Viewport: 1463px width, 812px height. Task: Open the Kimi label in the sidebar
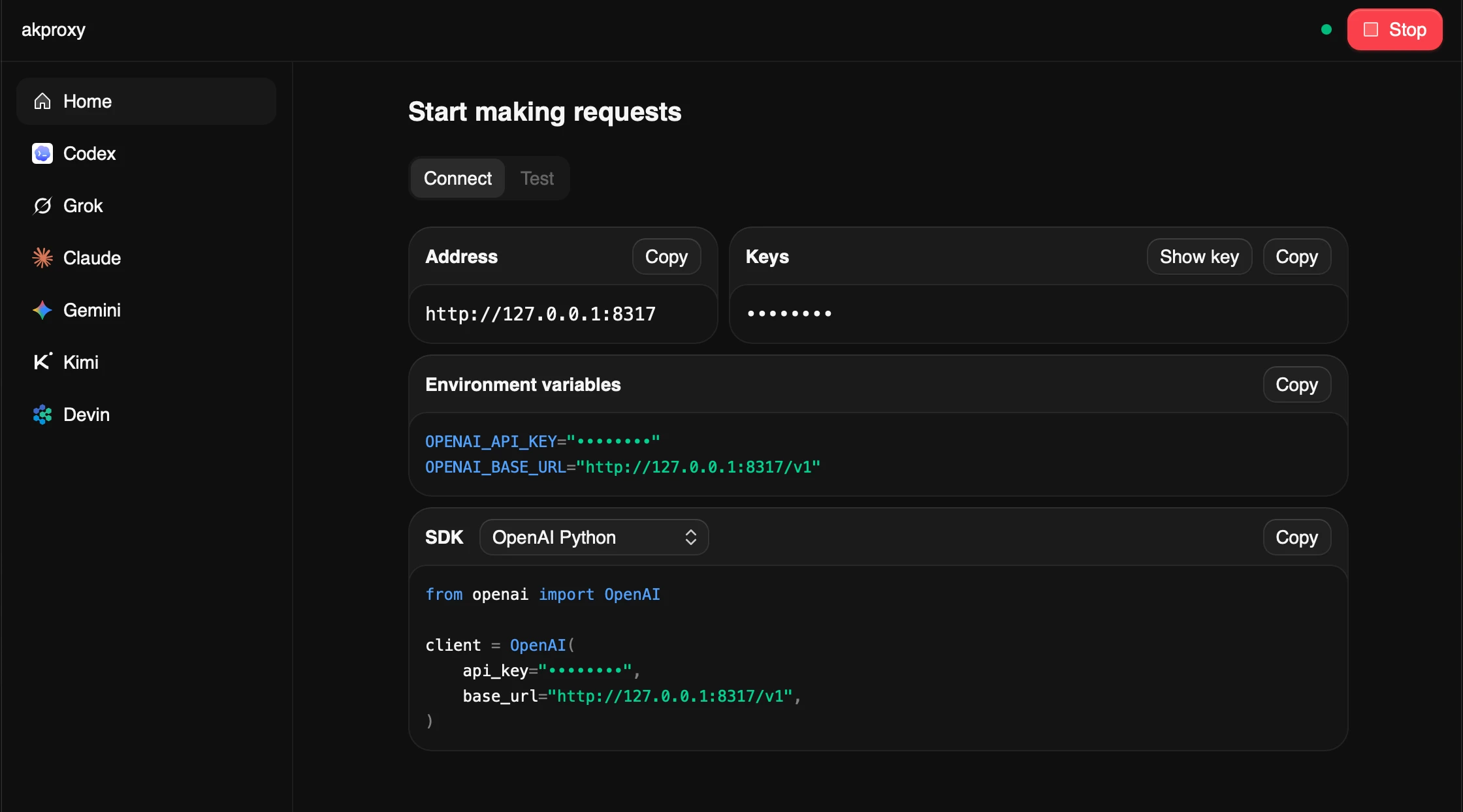[81, 362]
